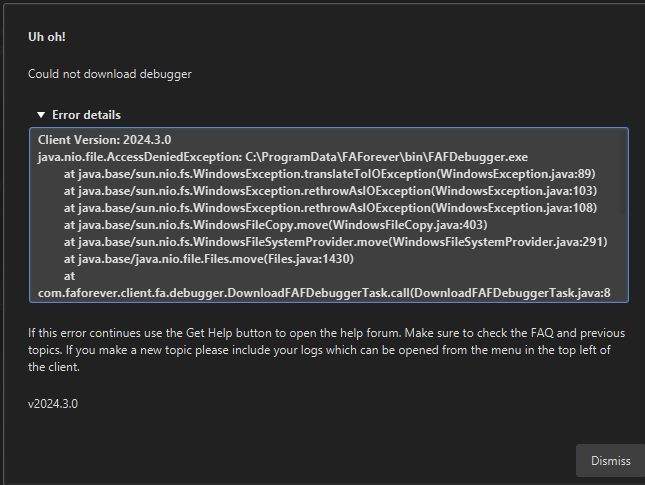This screenshot has width=645, height=485.
Task: Click the translateToIOException stack line
Action: tap(329, 174)
